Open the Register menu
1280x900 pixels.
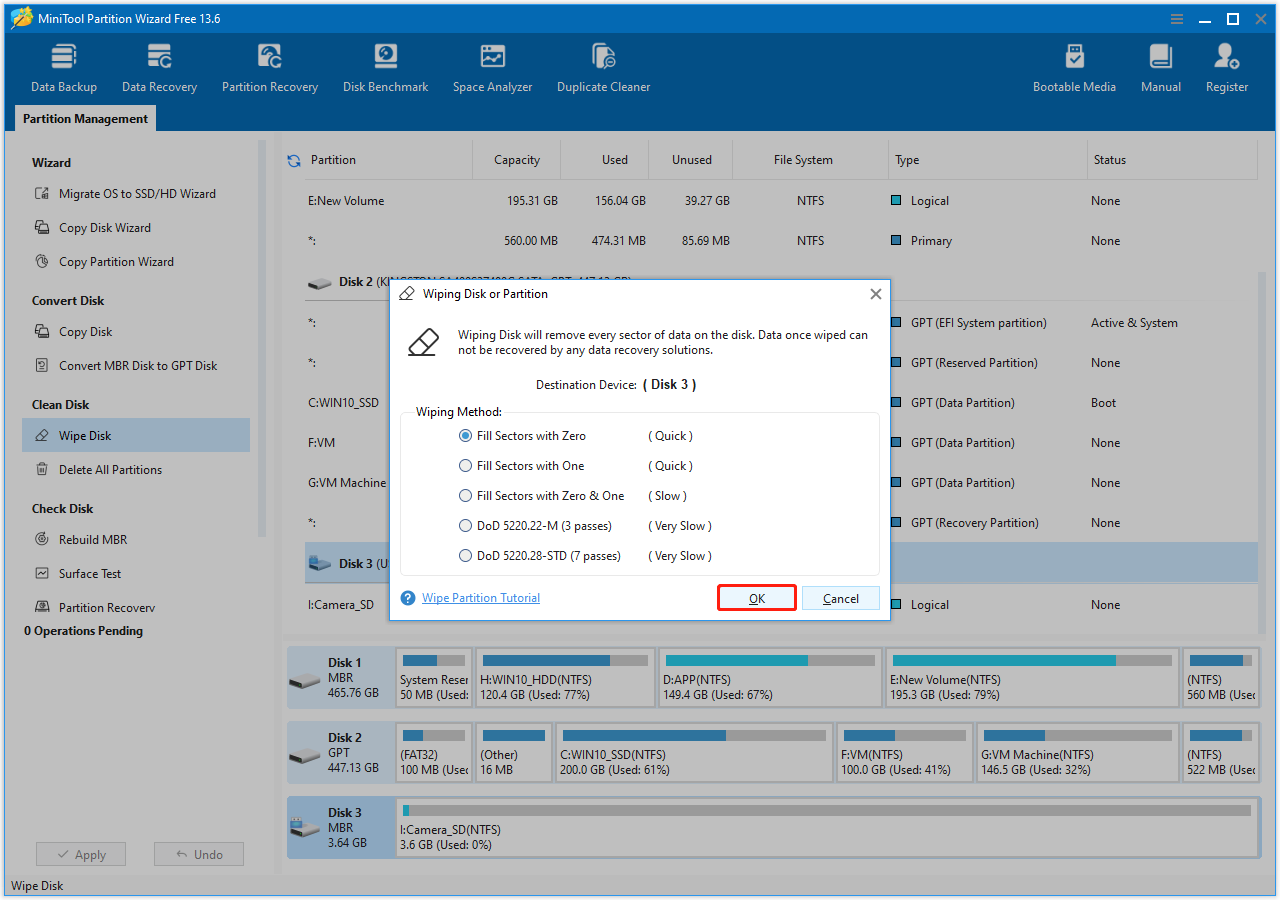pyautogui.click(x=1226, y=65)
